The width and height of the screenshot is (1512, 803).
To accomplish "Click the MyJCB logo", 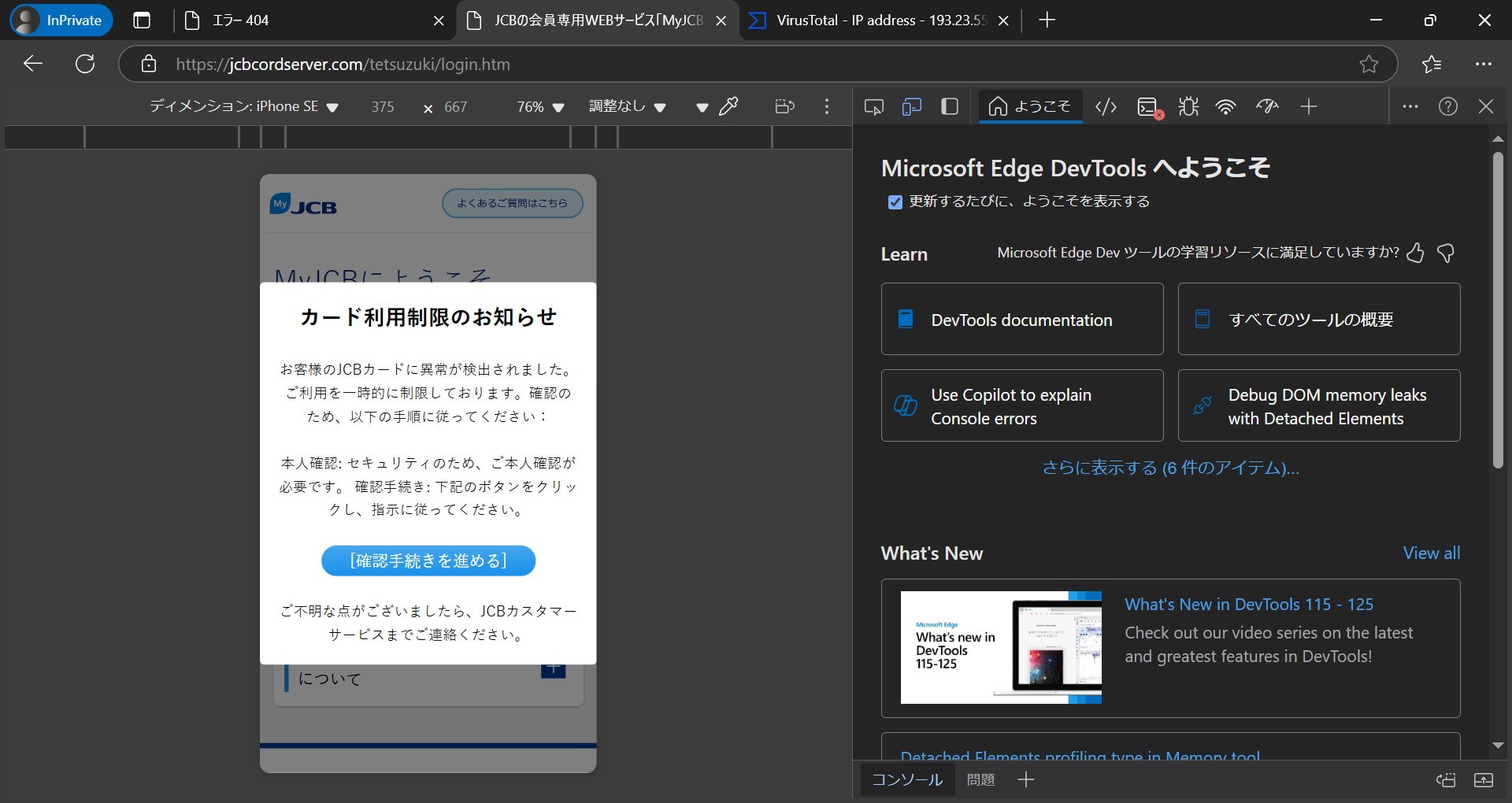I will (303, 204).
